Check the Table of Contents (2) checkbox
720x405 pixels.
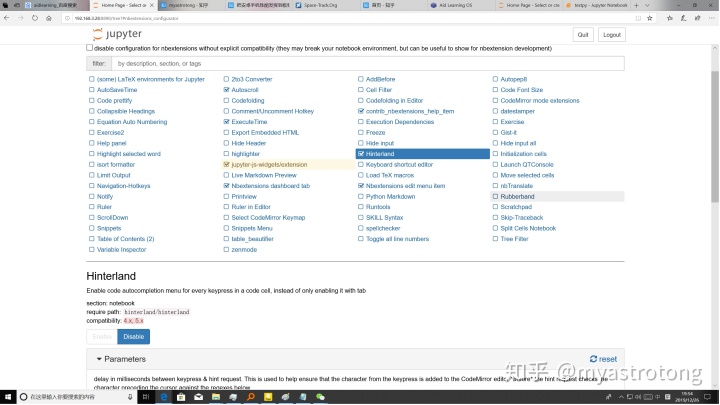coord(92,239)
